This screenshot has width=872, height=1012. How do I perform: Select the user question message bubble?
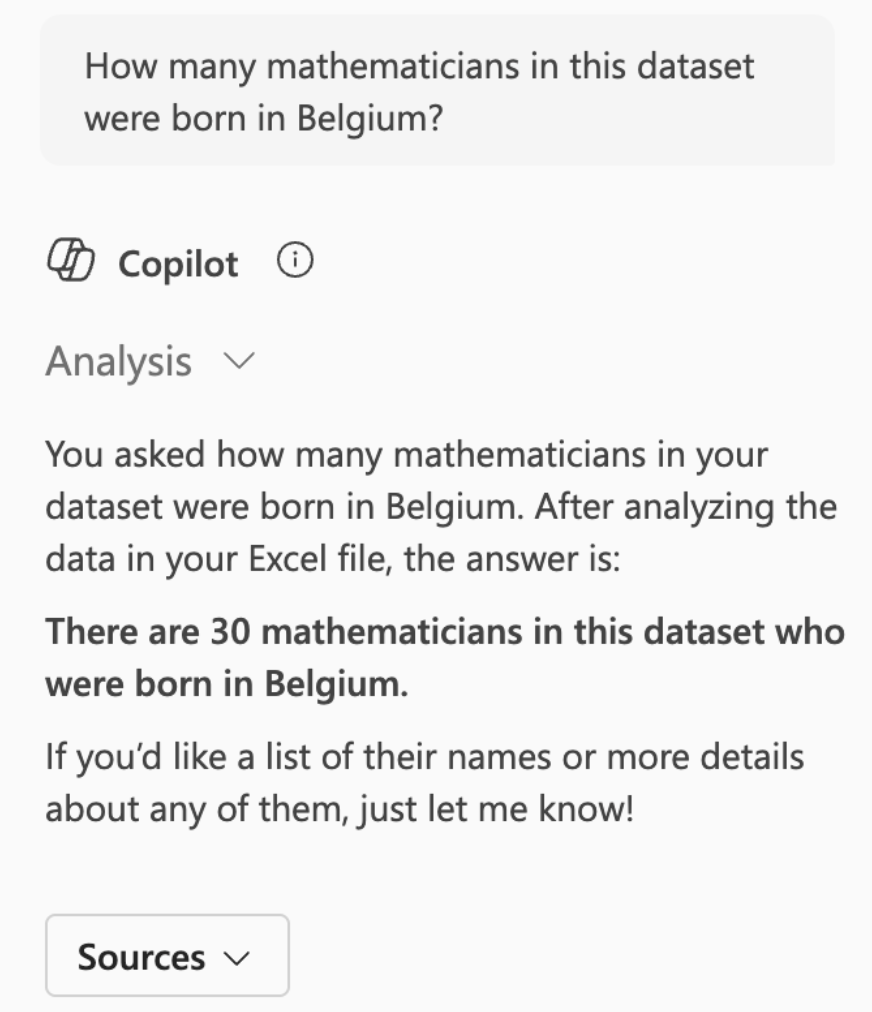pyautogui.click(x=437, y=91)
